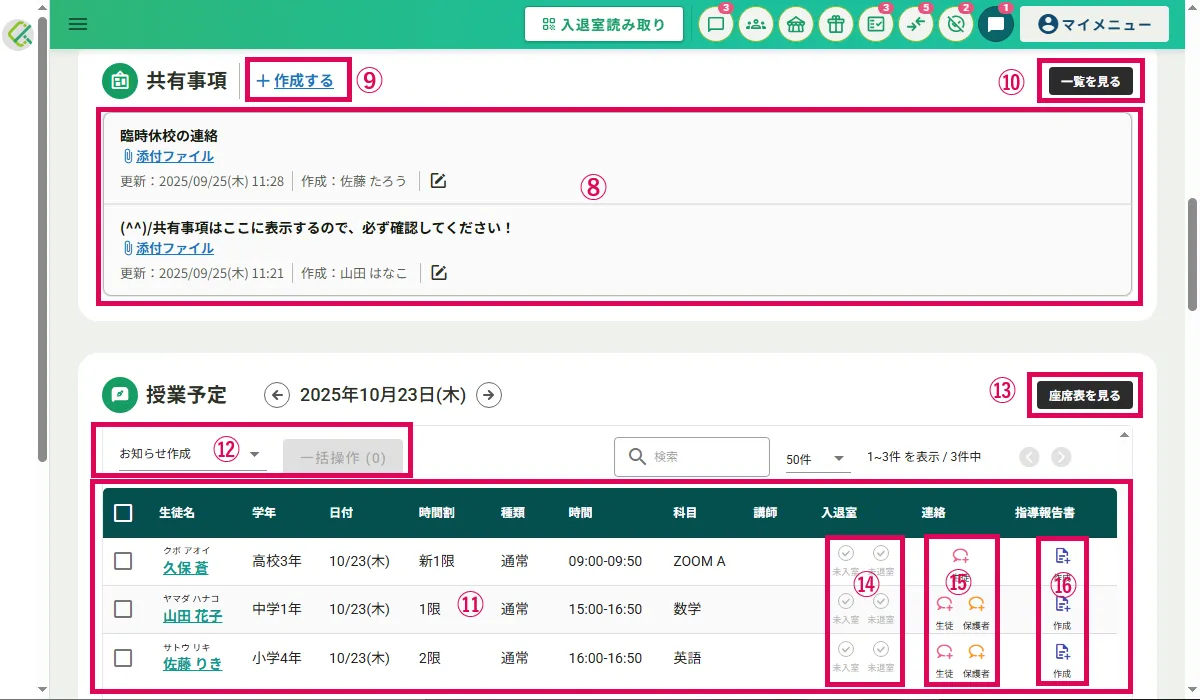Open the お知らせ作成 dropdown

tap(190, 454)
